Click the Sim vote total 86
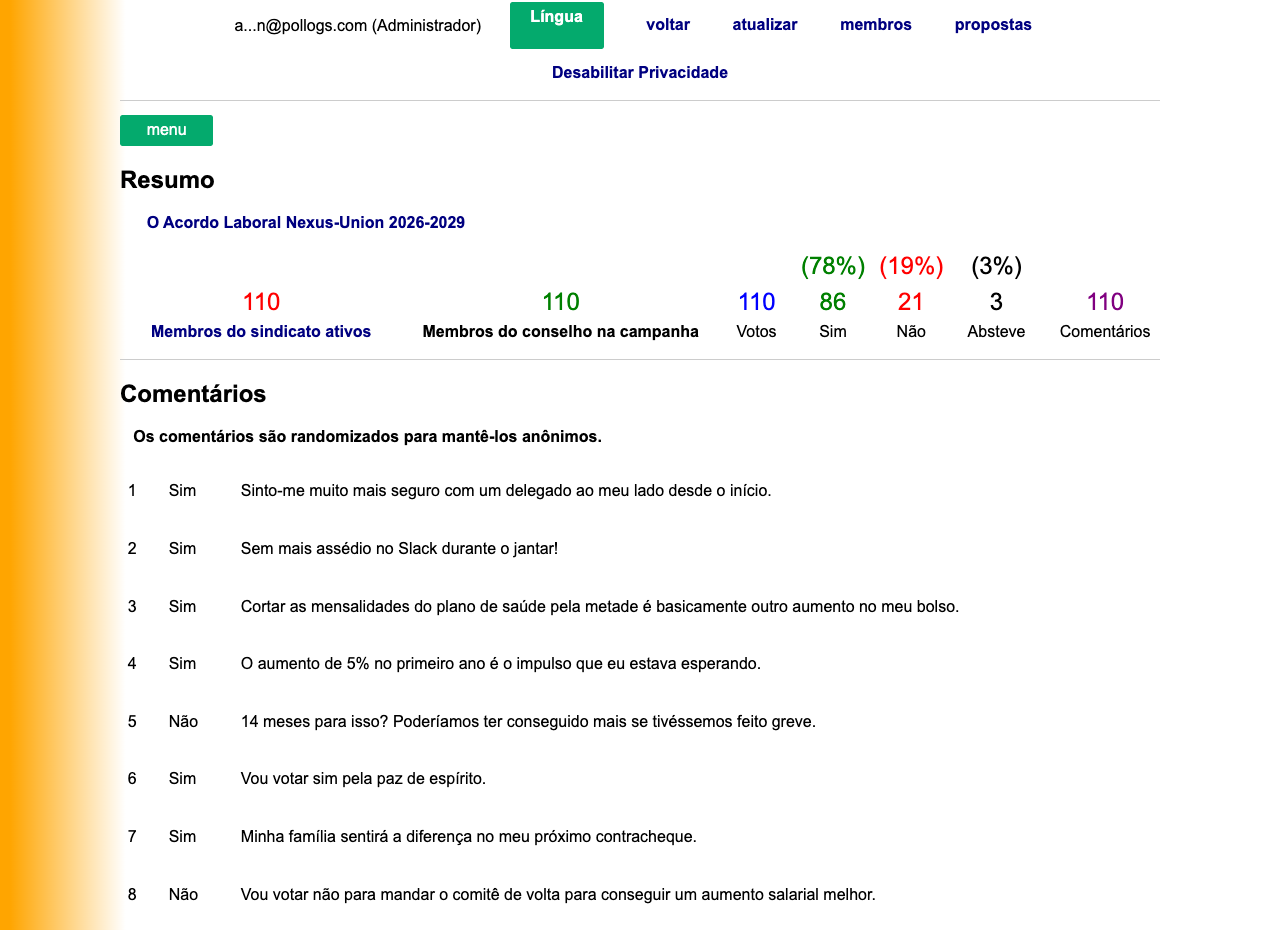This screenshot has height=930, width=1278. pyautogui.click(x=832, y=301)
